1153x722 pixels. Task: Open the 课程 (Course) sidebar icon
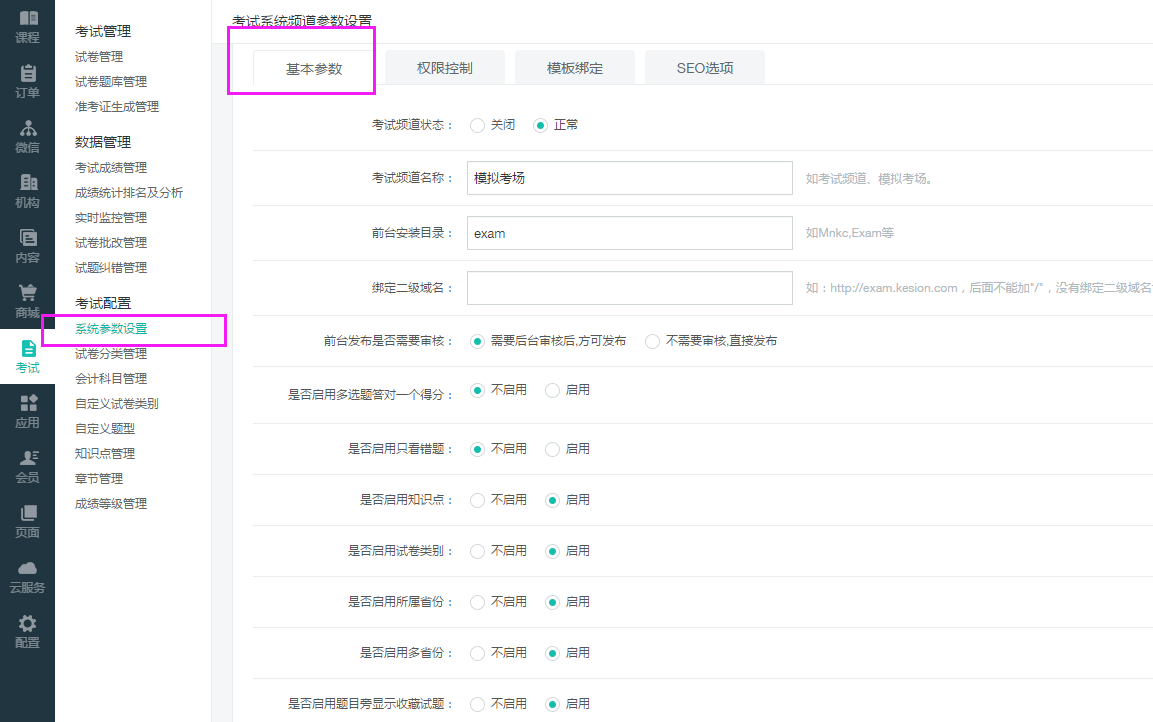point(27,19)
